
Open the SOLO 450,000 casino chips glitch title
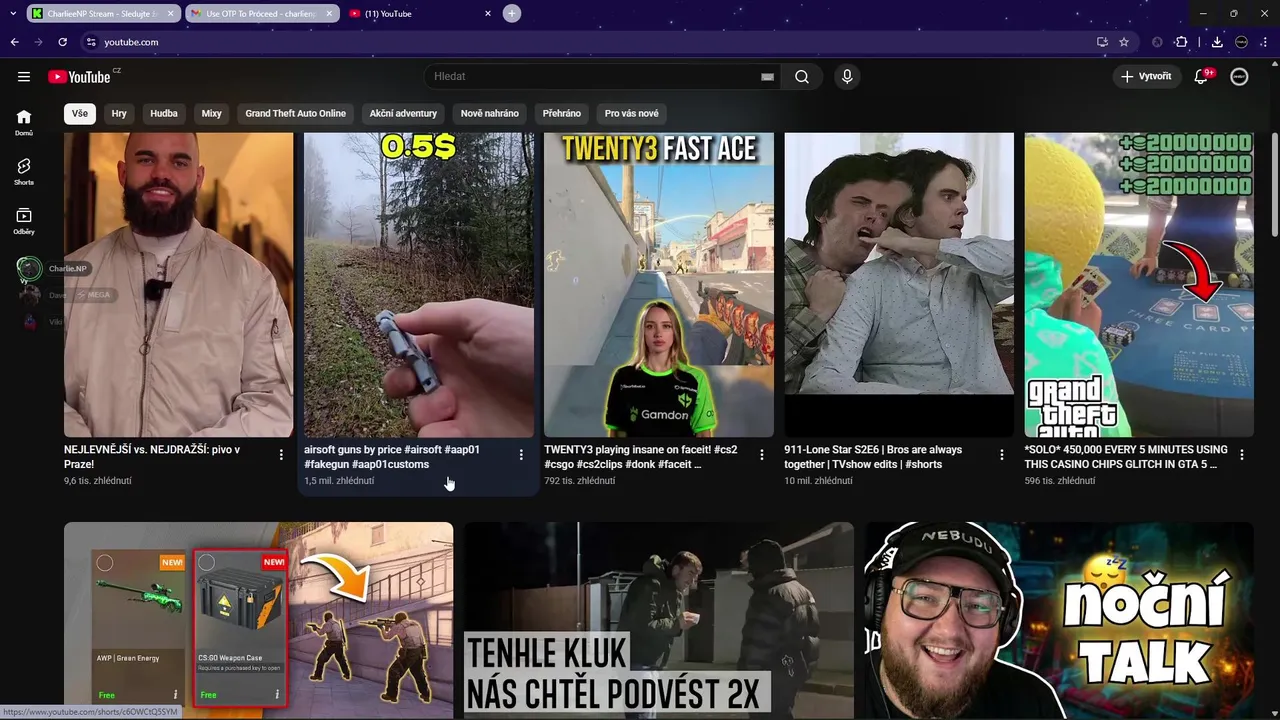point(1126,457)
